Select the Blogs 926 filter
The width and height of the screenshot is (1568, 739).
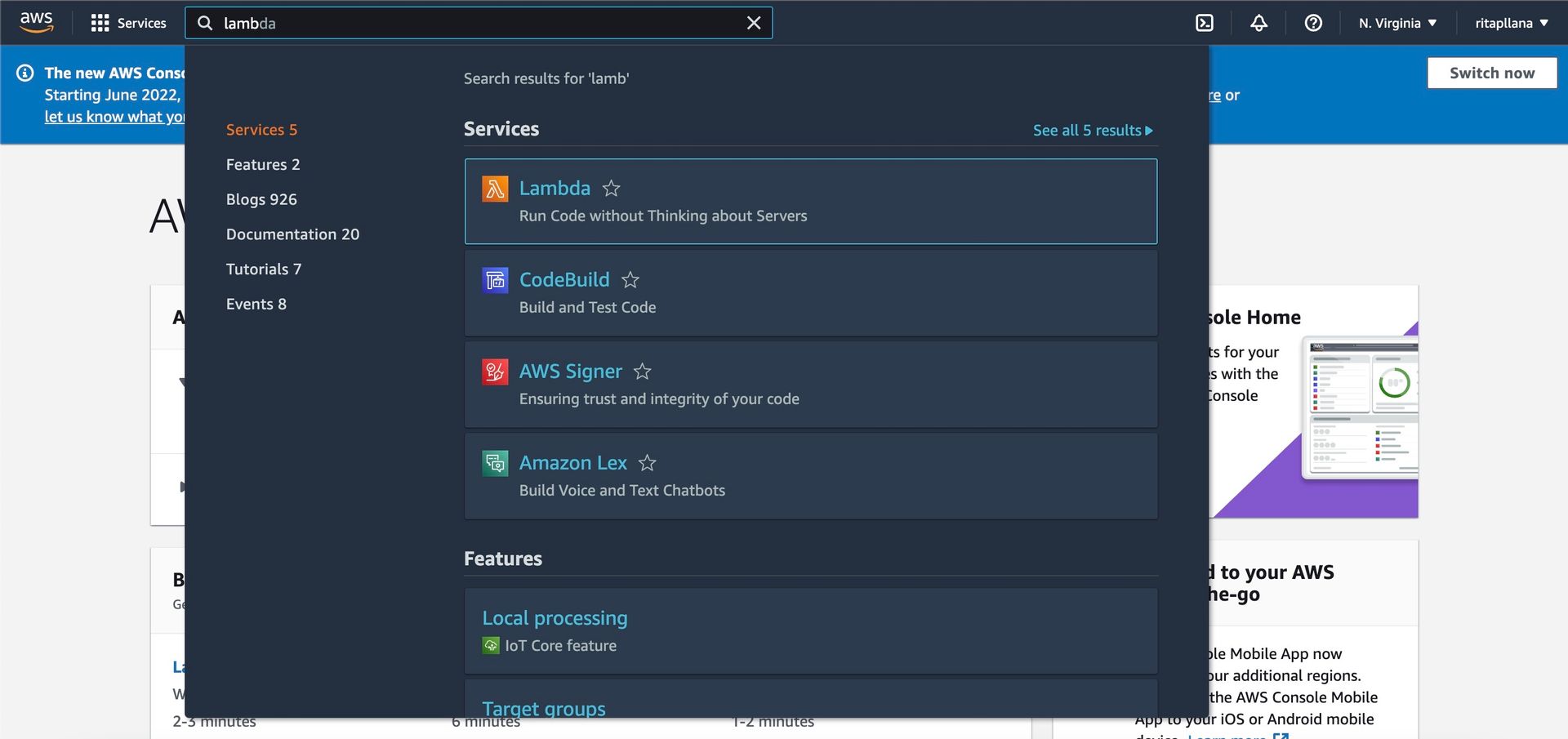[261, 199]
